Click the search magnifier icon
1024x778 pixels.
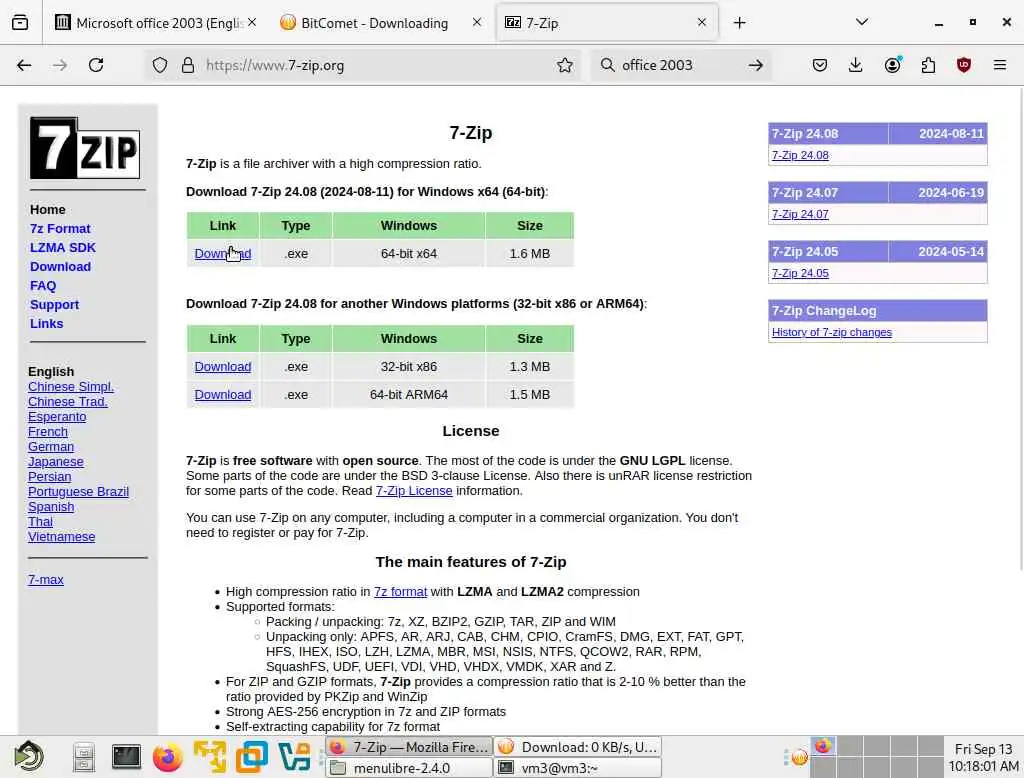point(607,65)
